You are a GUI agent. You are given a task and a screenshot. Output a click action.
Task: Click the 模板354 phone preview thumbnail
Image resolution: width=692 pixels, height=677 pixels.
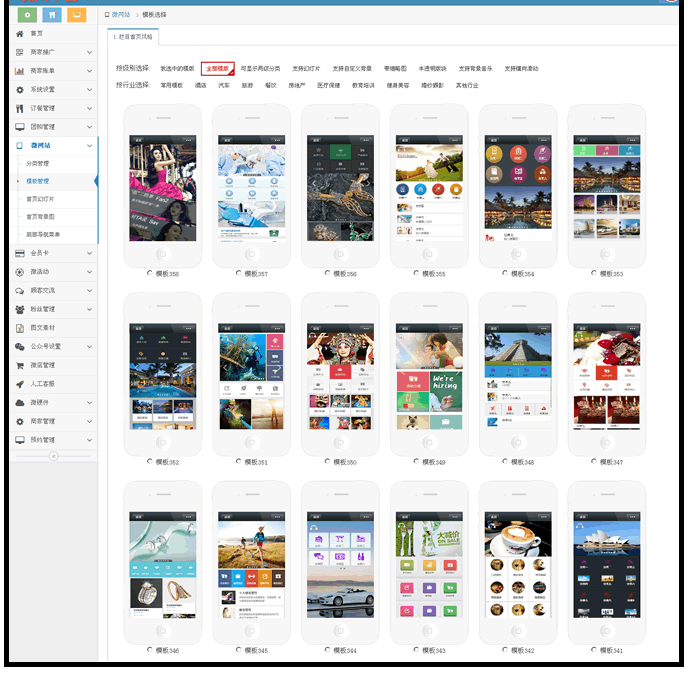pos(522,188)
